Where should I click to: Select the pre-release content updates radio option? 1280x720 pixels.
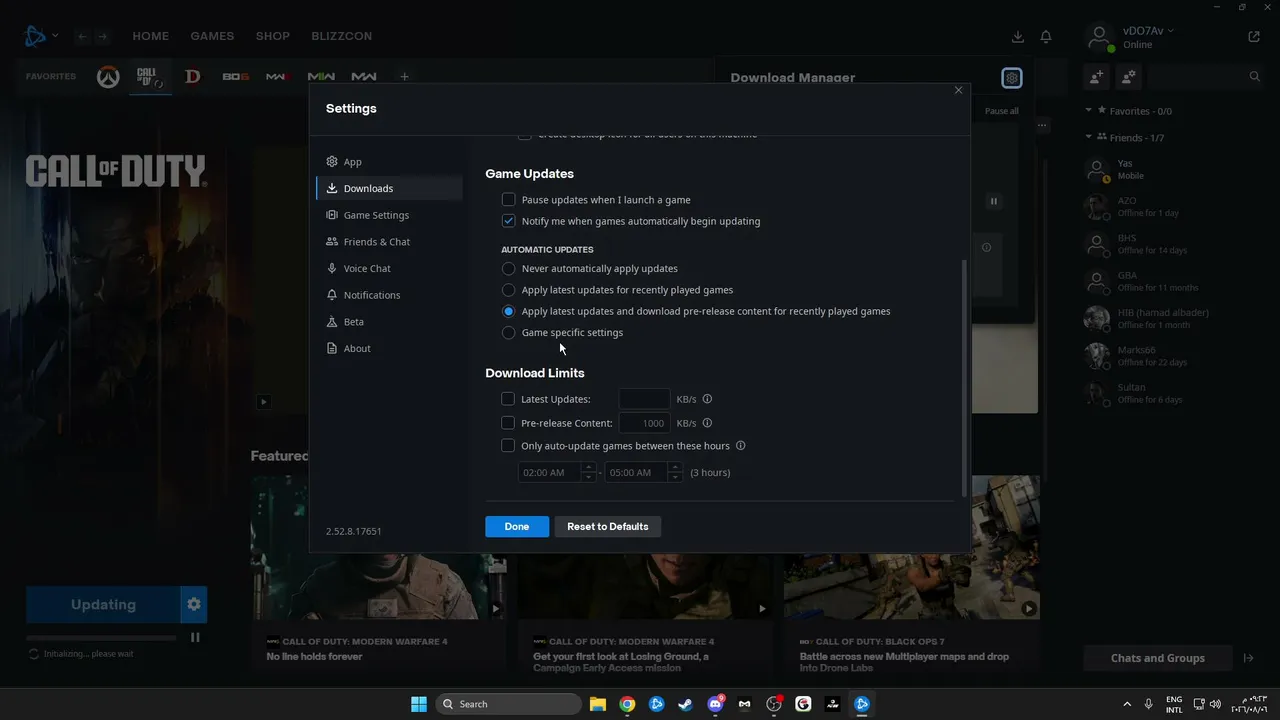[x=508, y=311]
